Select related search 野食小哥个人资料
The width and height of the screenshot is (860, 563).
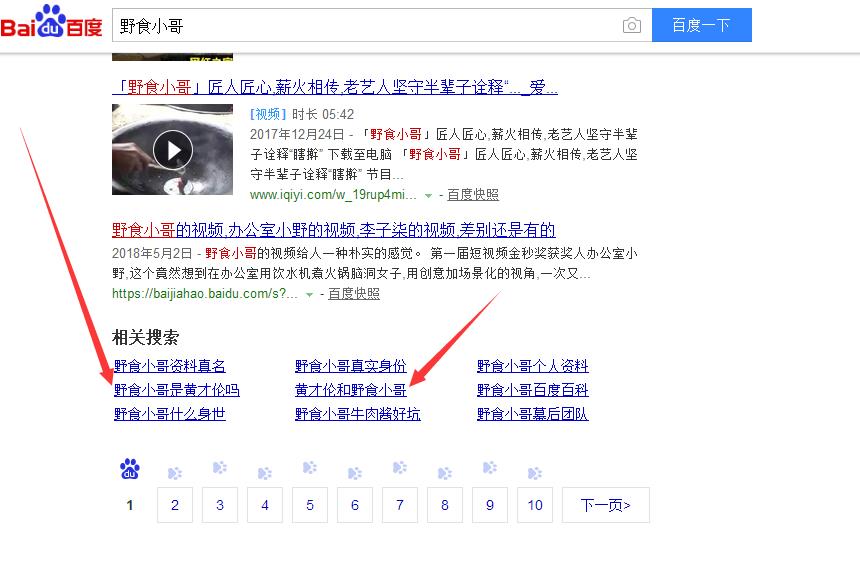[533, 366]
